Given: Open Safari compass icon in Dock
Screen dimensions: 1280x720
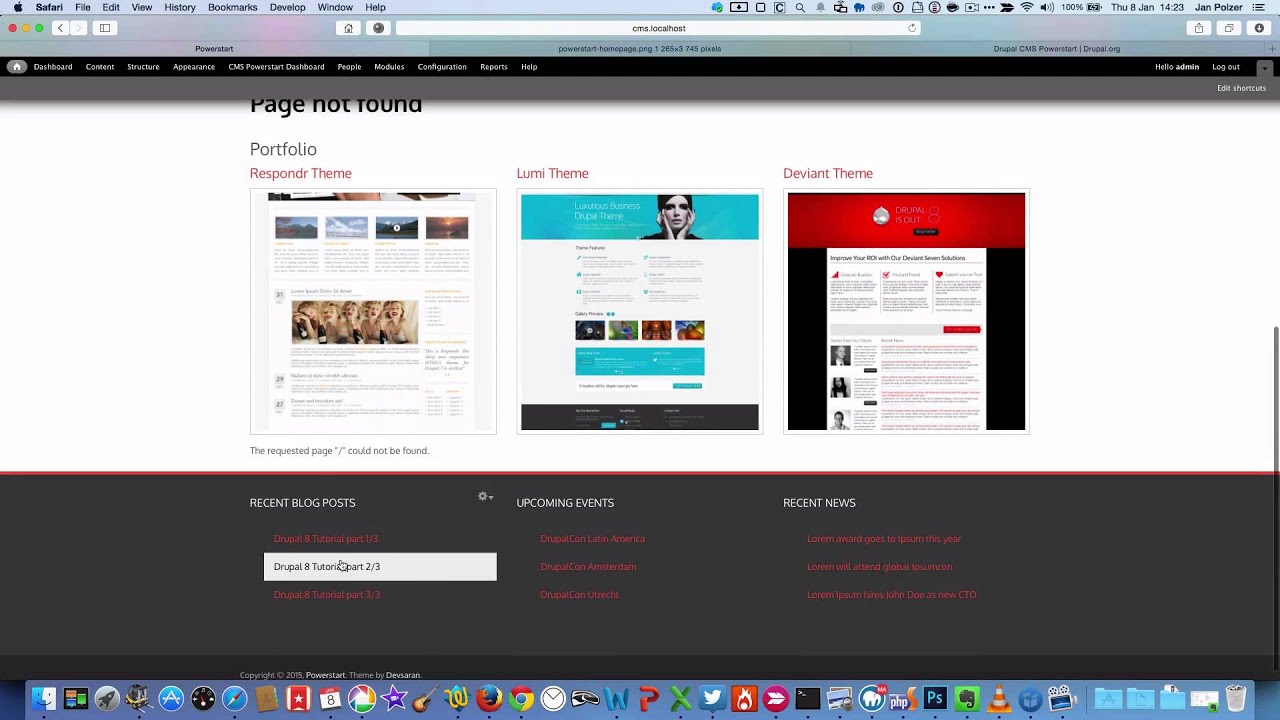Looking at the screenshot, I should point(235,698).
